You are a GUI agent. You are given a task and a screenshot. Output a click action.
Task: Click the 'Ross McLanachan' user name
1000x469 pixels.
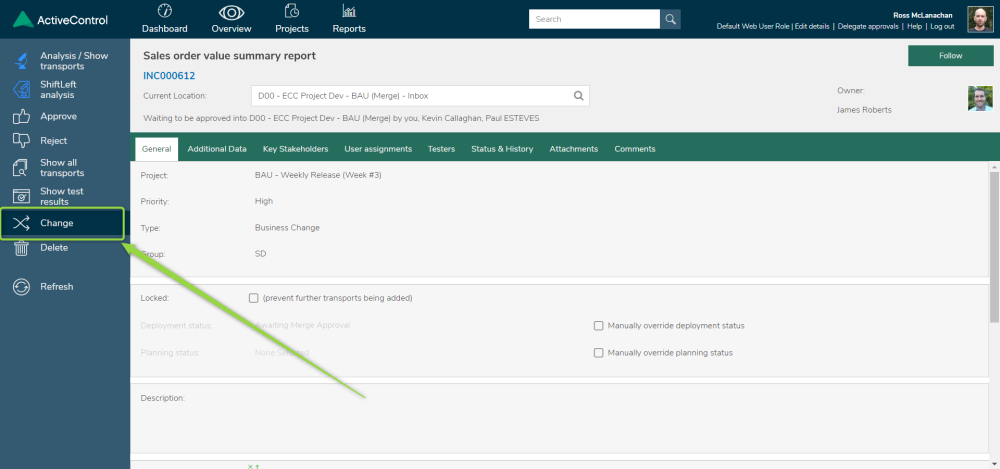[923, 15]
